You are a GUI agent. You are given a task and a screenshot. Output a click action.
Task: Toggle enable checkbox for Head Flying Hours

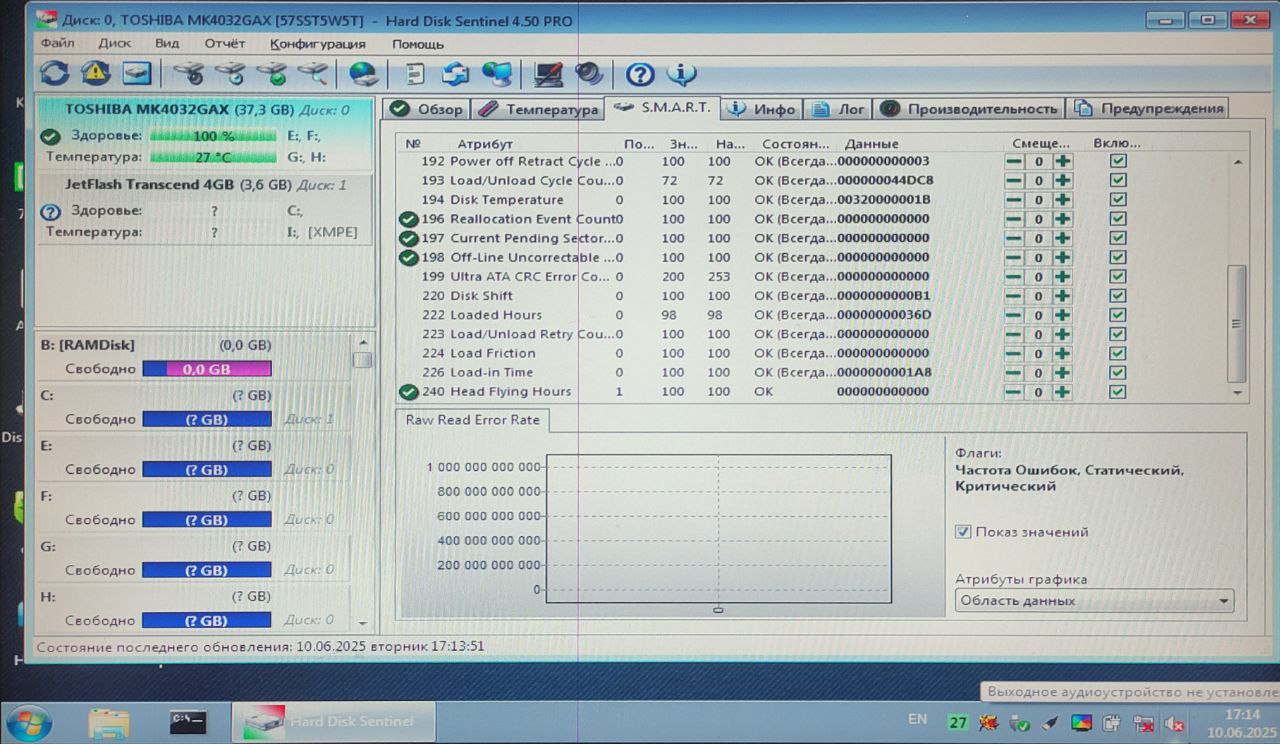point(1118,392)
